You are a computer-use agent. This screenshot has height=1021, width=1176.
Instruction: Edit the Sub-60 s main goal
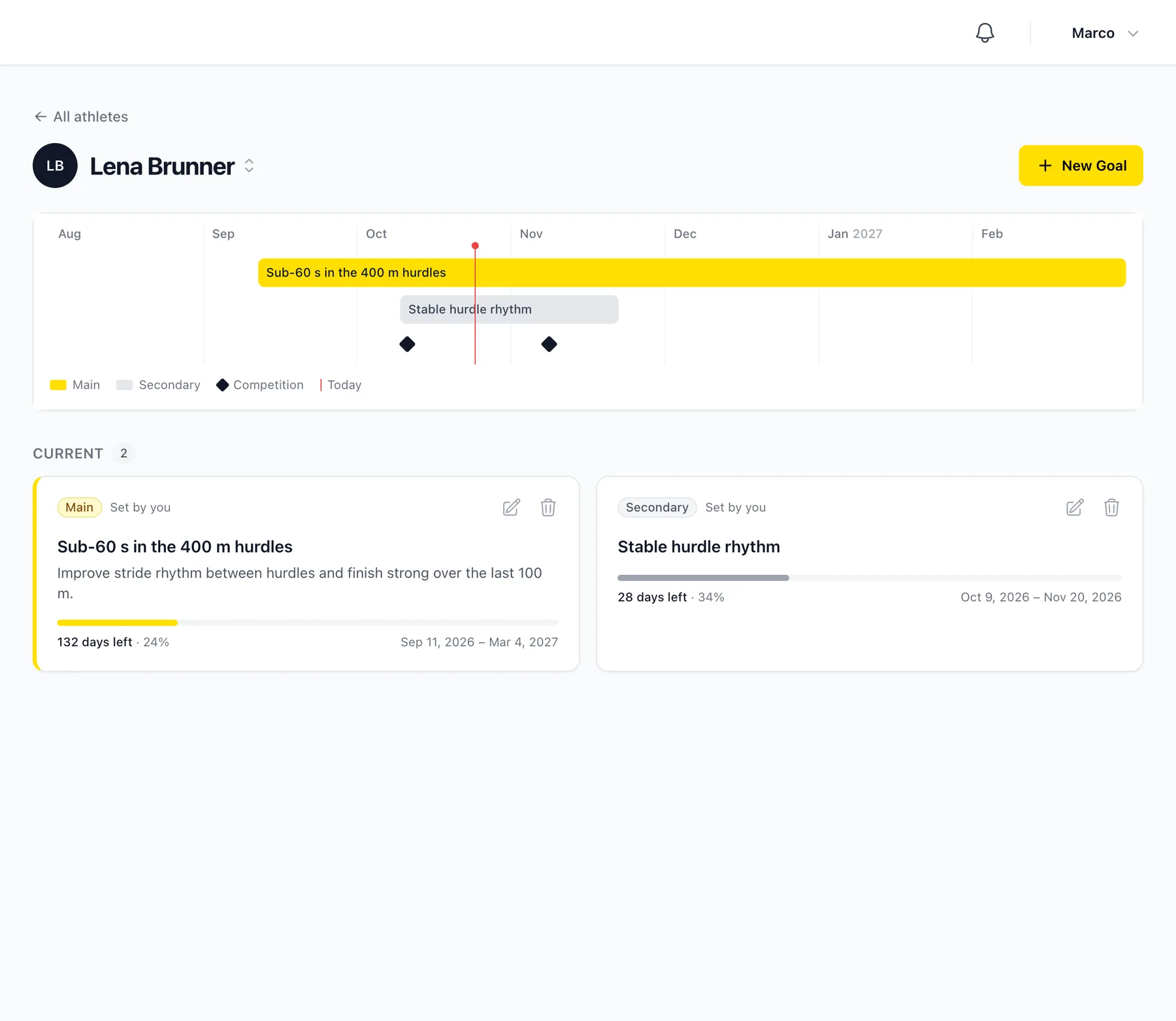[512, 508]
